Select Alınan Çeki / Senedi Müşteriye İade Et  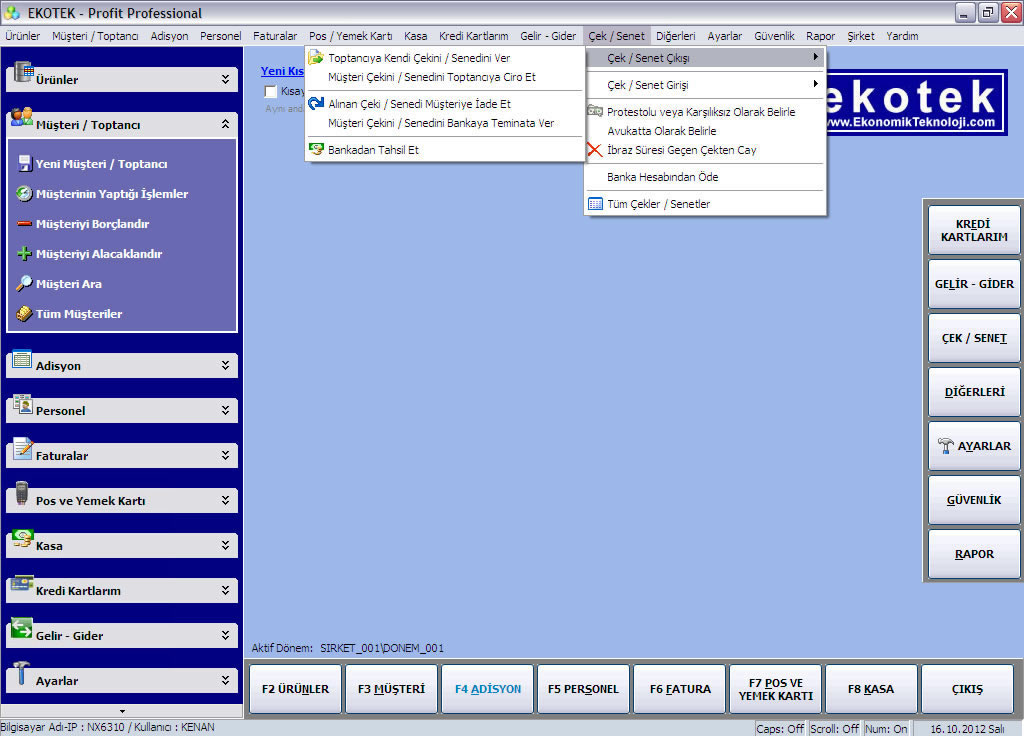pos(444,104)
